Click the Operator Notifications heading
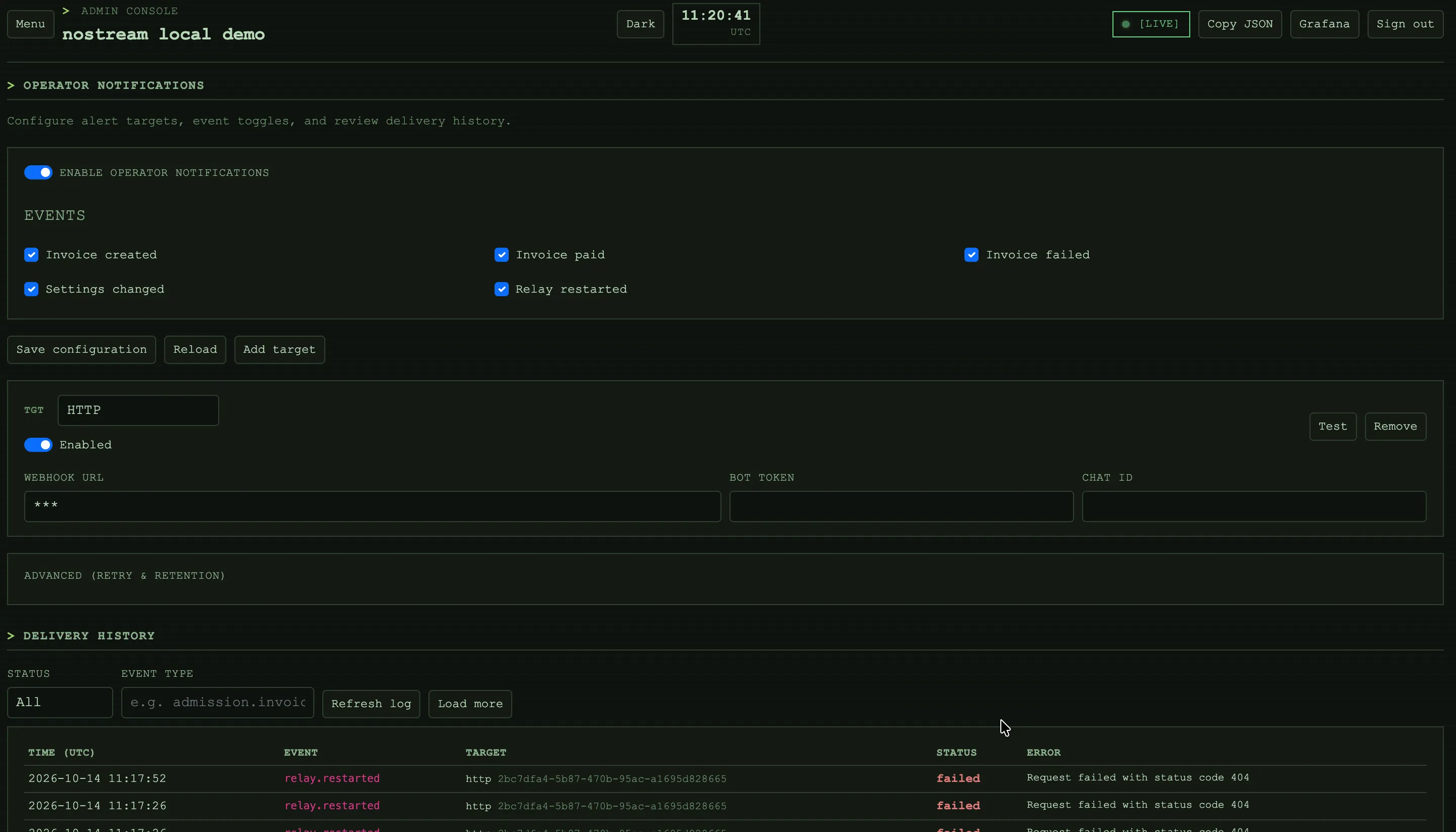 click(114, 86)
